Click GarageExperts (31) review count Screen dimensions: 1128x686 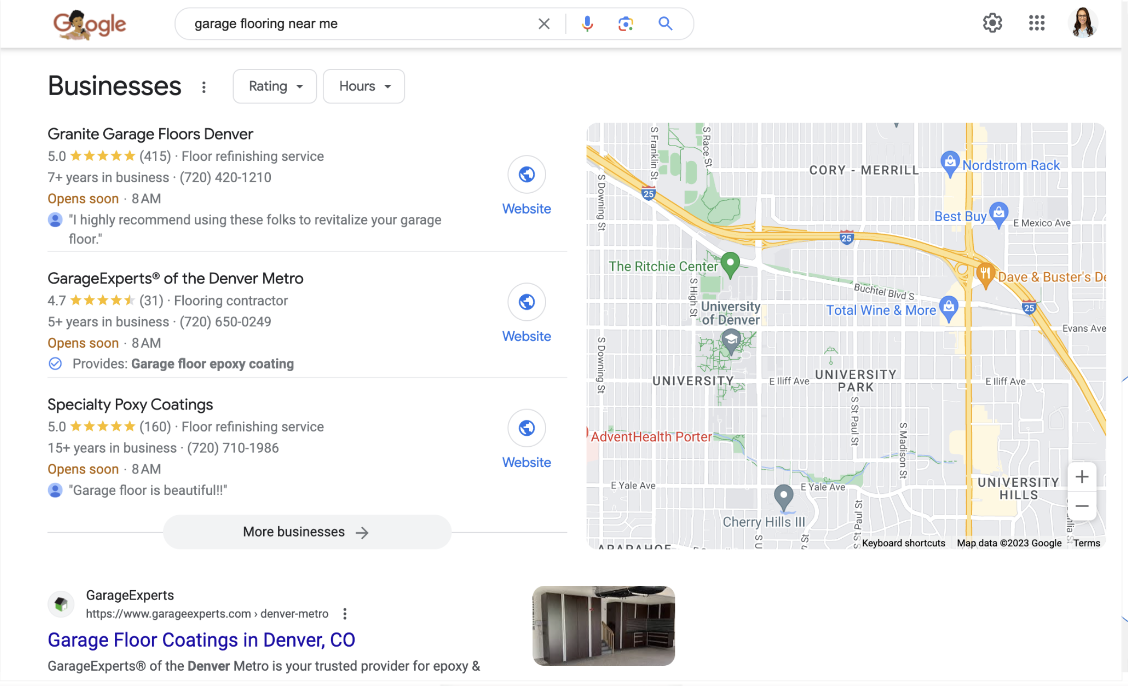(152, 301)
